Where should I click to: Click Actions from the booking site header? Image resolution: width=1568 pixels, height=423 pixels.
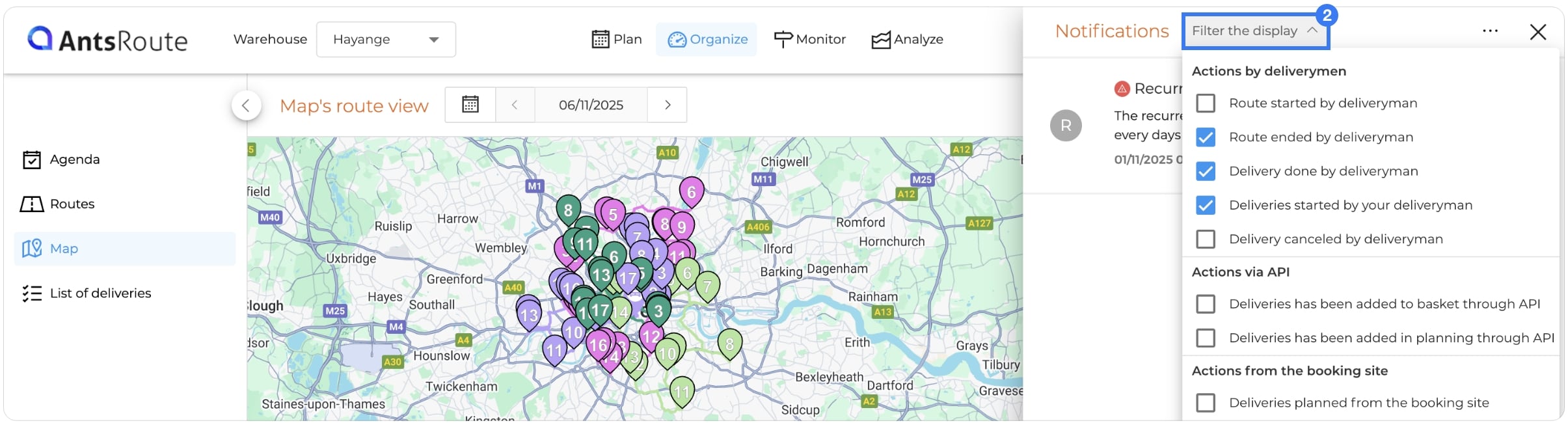coord(1290,371)
